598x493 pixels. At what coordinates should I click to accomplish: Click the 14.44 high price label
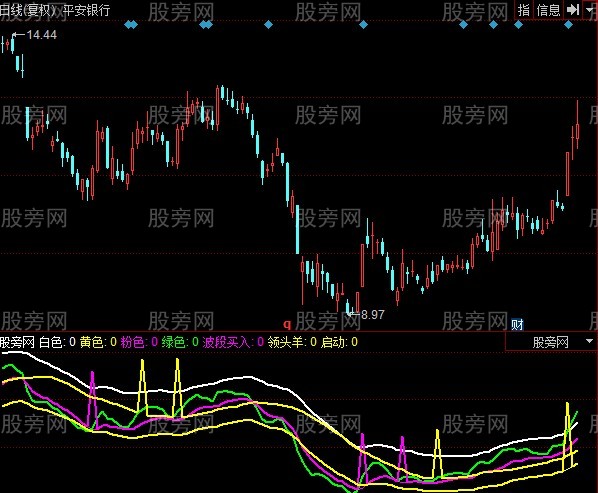coord(42,35)
